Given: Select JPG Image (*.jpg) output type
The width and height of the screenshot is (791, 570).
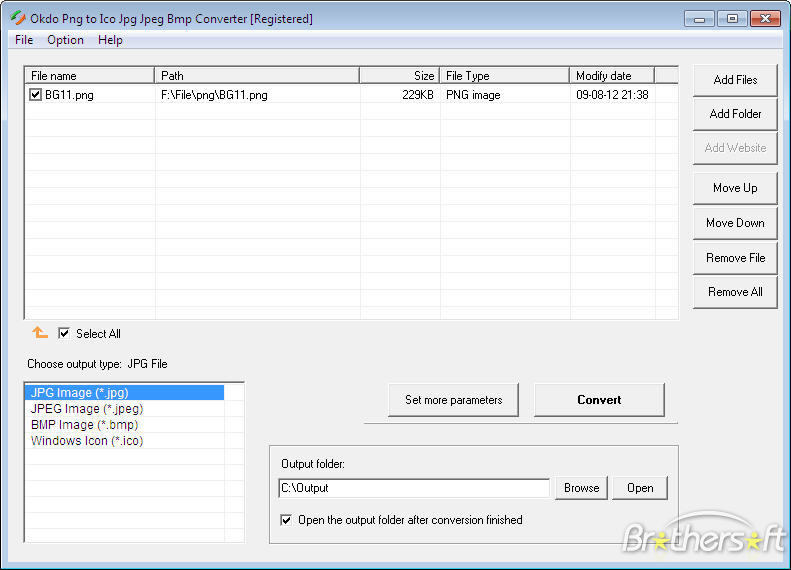Looking at the screenshot, I should [x=124, y=392].
